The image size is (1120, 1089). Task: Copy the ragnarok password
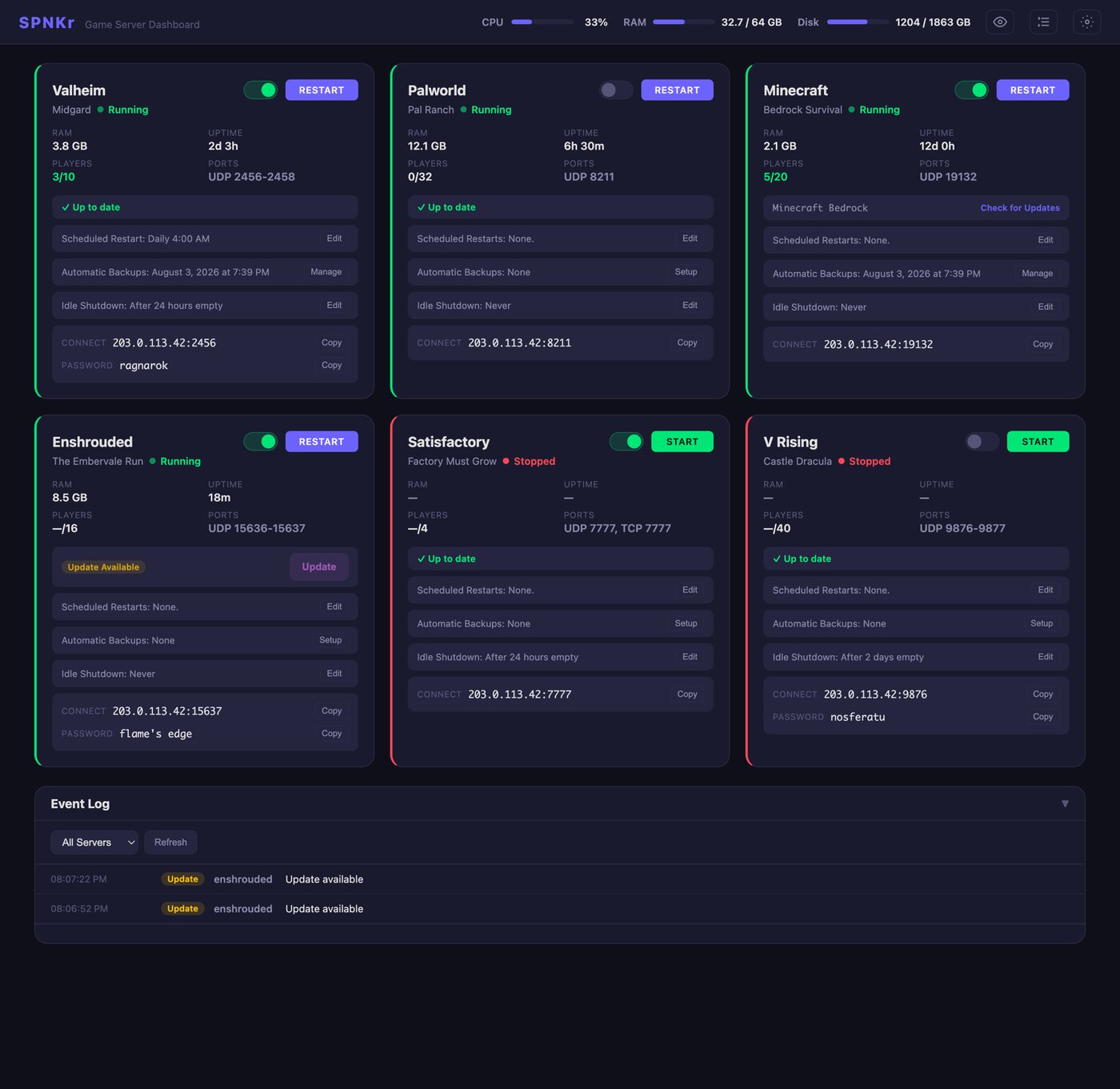(332, 366)
